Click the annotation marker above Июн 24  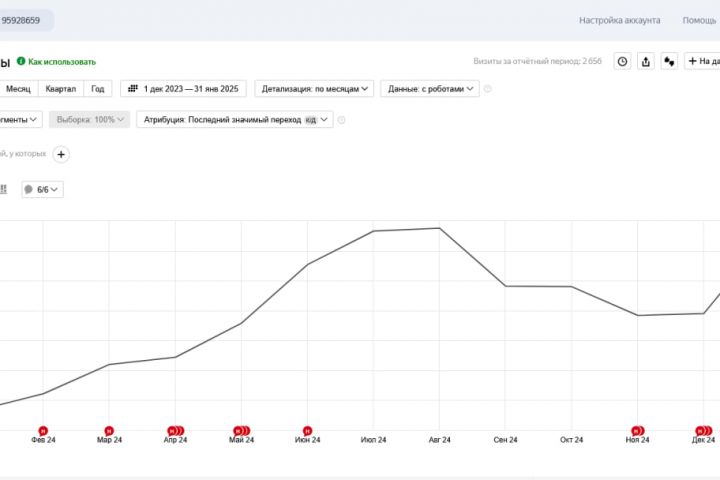307,431
